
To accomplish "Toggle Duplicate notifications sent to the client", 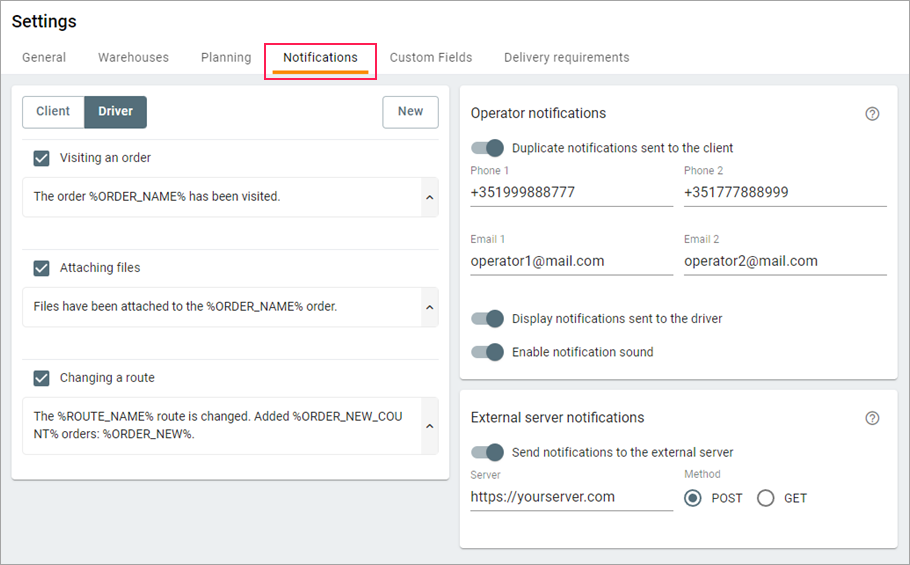I will 488,148.
